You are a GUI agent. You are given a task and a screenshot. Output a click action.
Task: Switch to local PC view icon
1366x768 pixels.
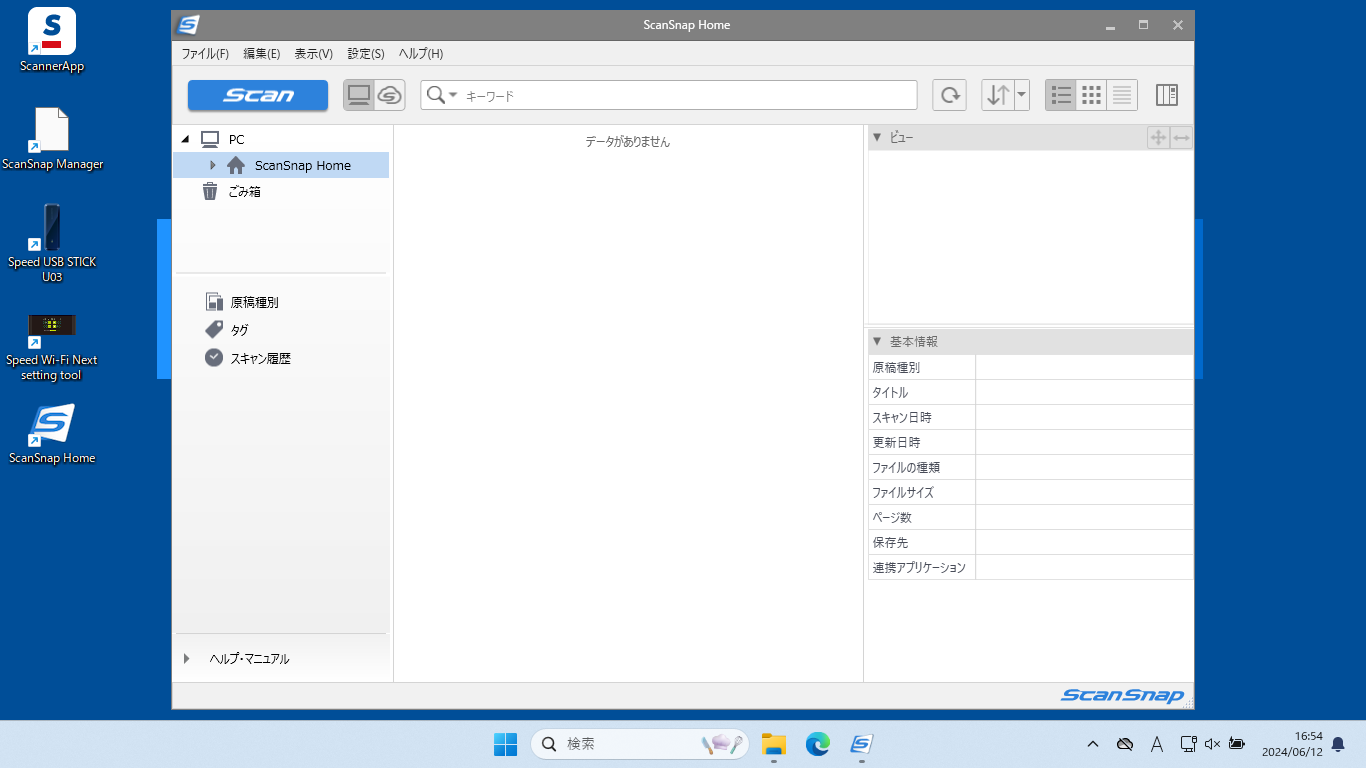point(359,95)
